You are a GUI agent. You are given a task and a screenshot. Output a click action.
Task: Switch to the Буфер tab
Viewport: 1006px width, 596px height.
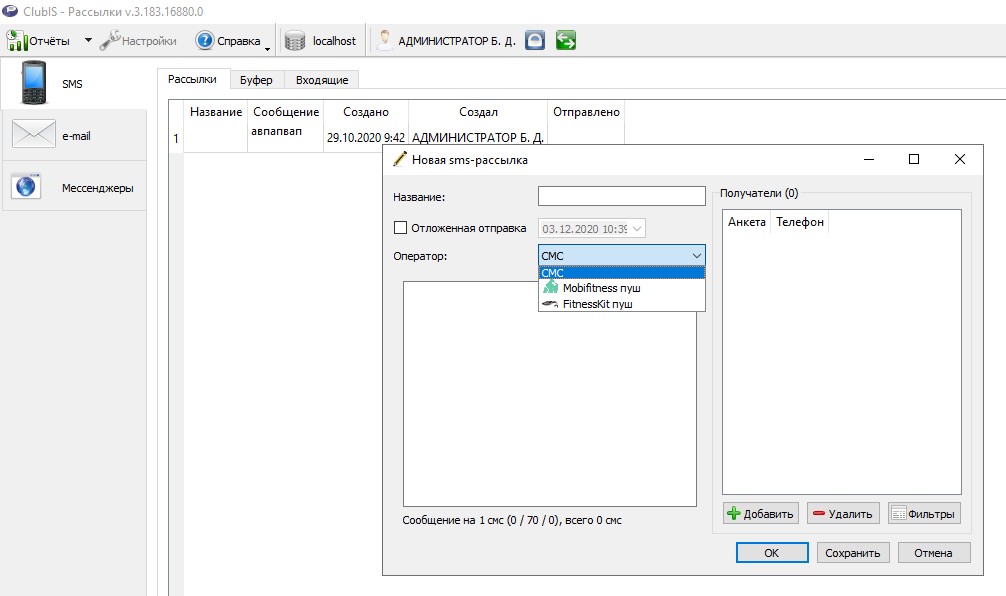tap(256, 80)
